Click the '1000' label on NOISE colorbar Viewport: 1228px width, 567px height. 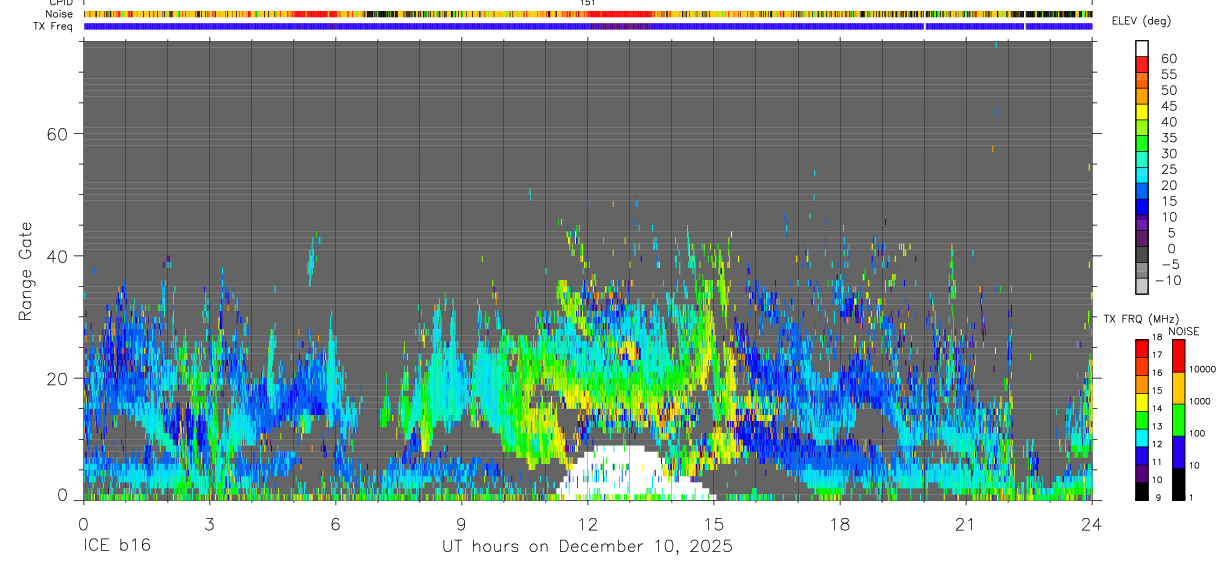coord(1198,401)
